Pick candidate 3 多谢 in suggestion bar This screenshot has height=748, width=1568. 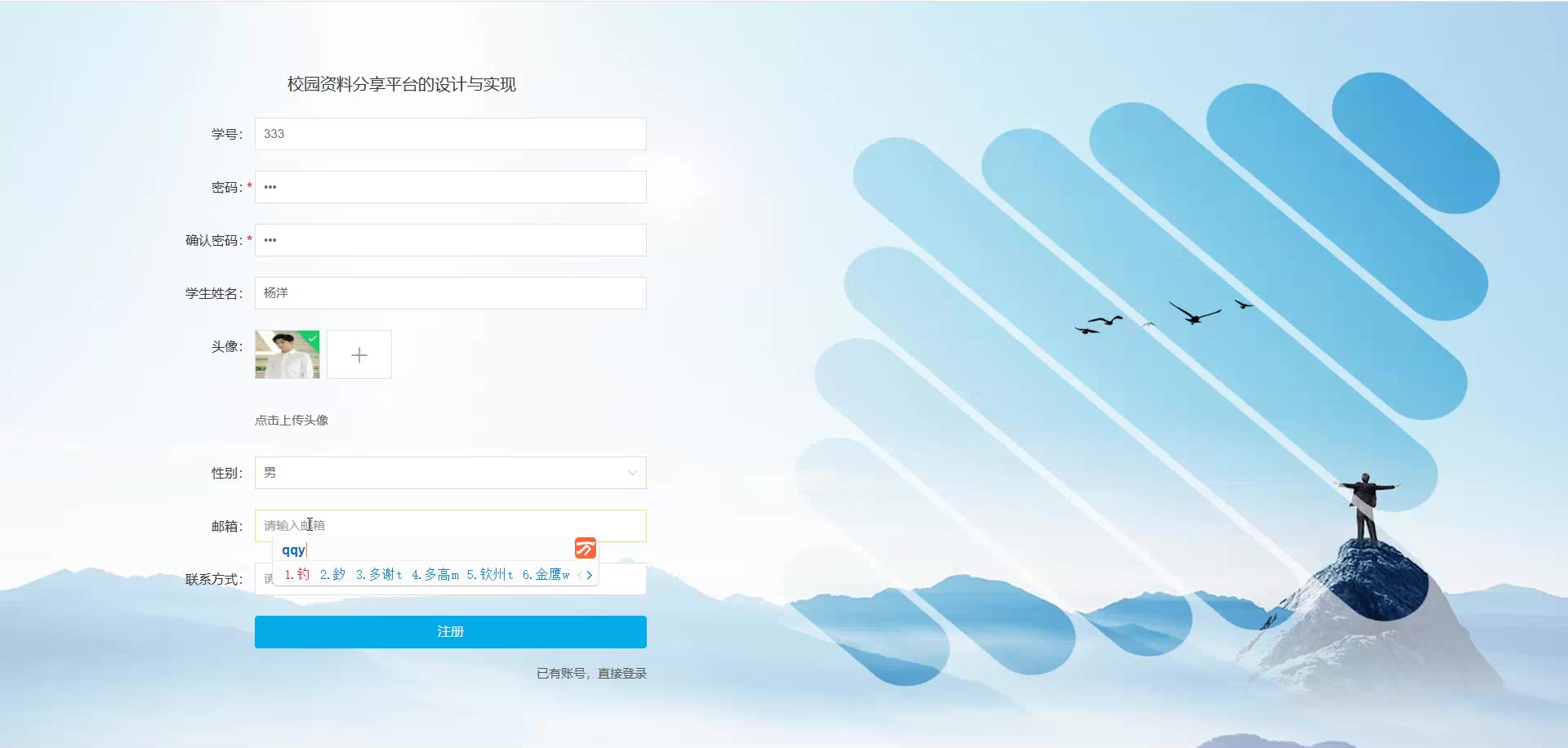[x=379, y=575]
